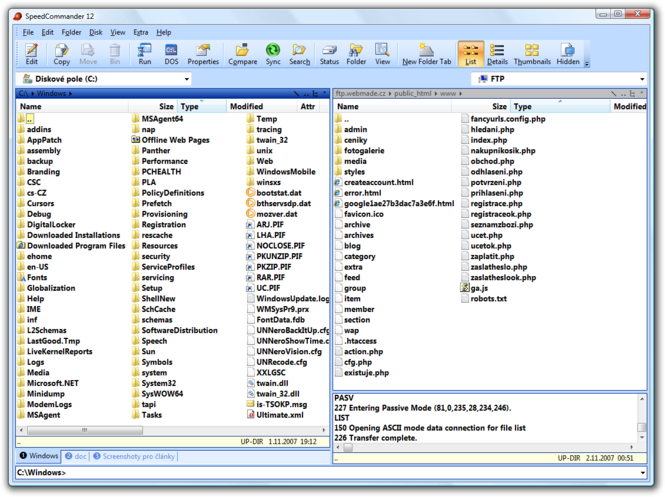Click the left panel horizontal scrollbar
Viewport: 665px width, 497px height.
(x=85, y=430)
